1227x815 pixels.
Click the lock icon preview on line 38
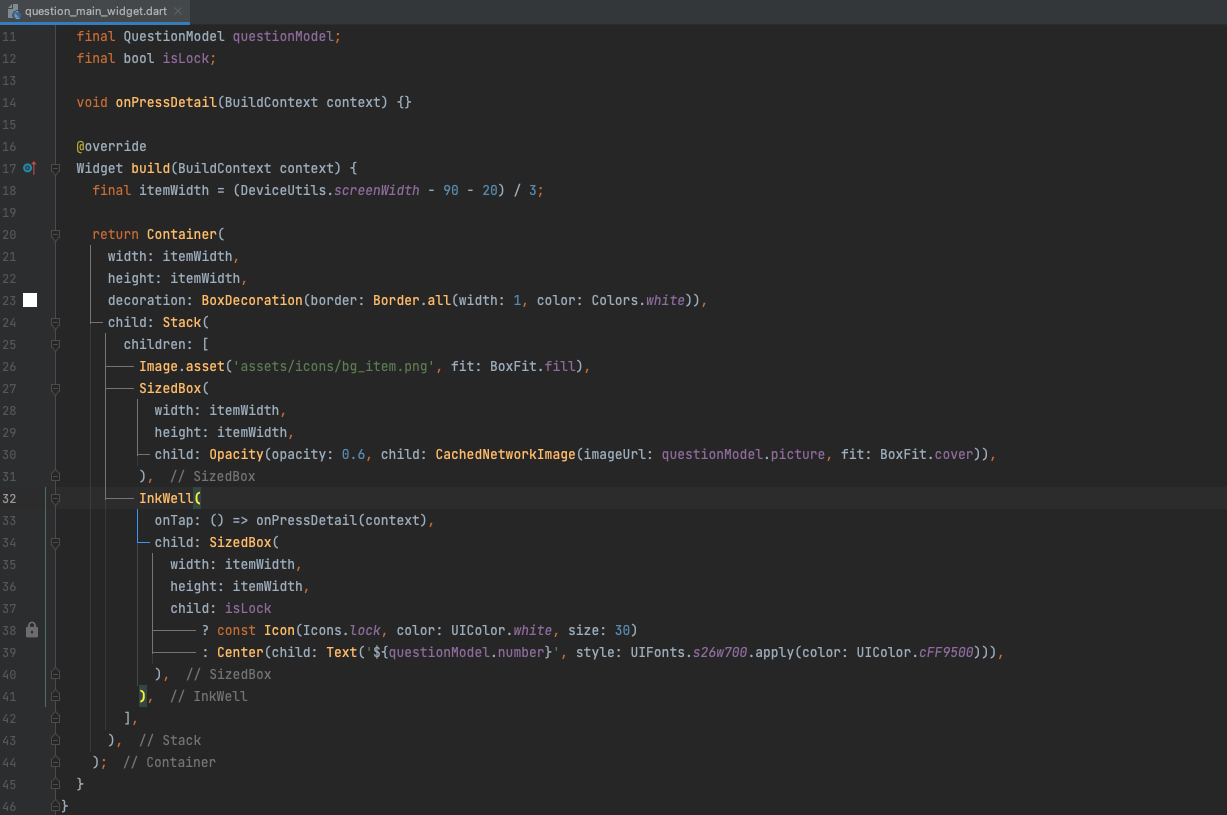click(x=31, y=630)
